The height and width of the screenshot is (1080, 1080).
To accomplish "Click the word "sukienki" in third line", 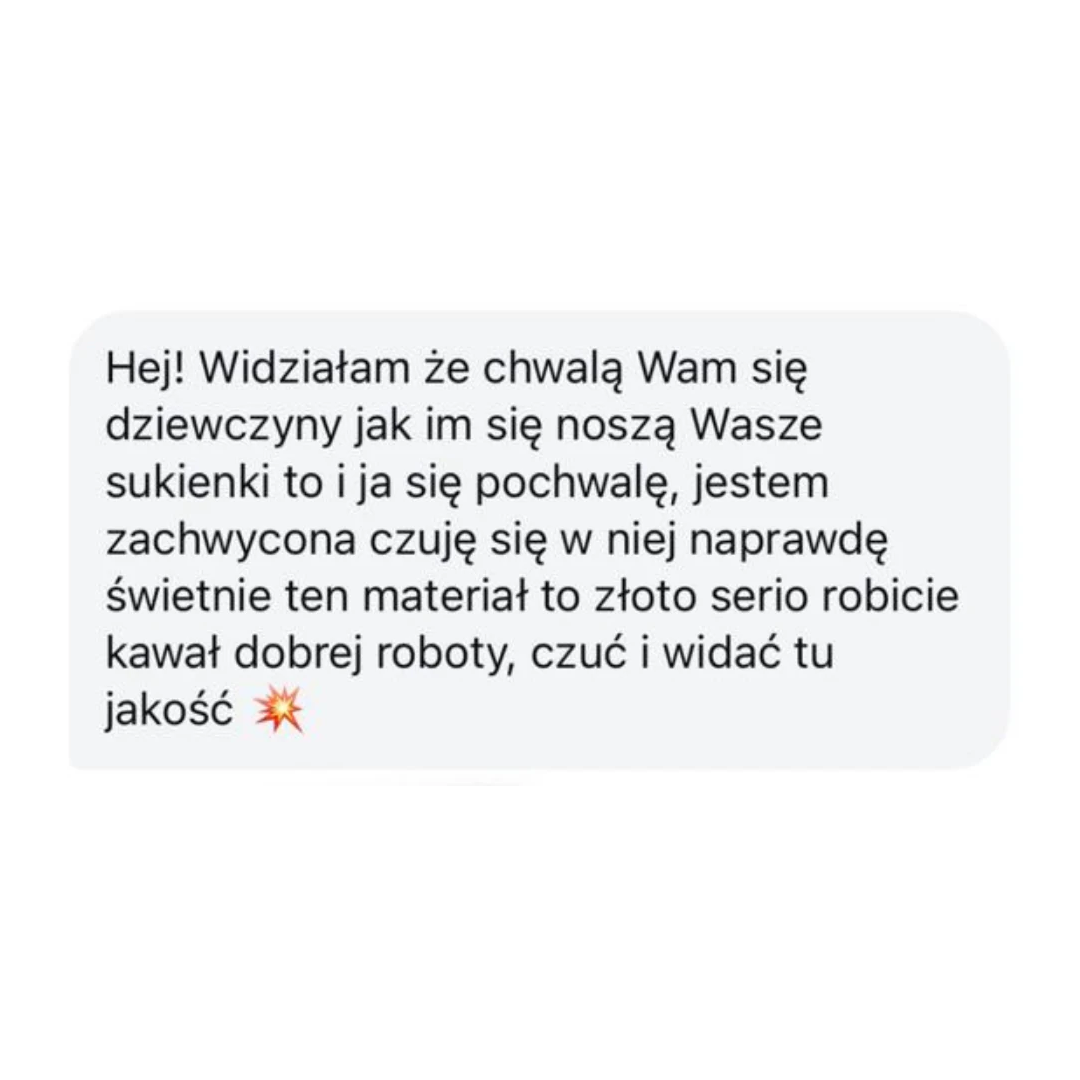I will click(187, 482).
